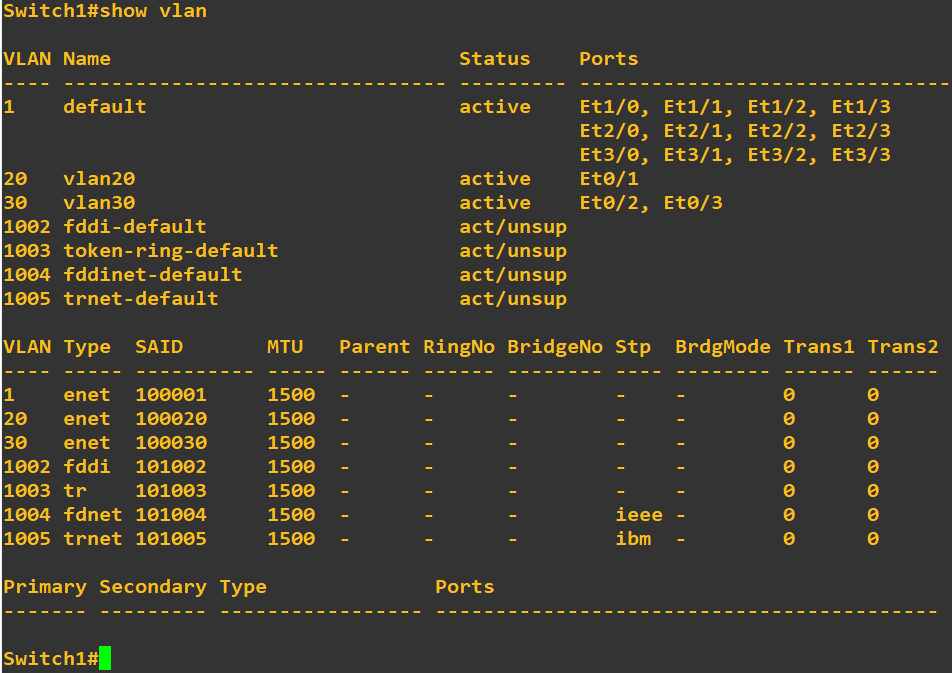The height and width of the screenshot is (673, 952).
Task: Click the 'vlan20' name entry
Action: (99, 179)
